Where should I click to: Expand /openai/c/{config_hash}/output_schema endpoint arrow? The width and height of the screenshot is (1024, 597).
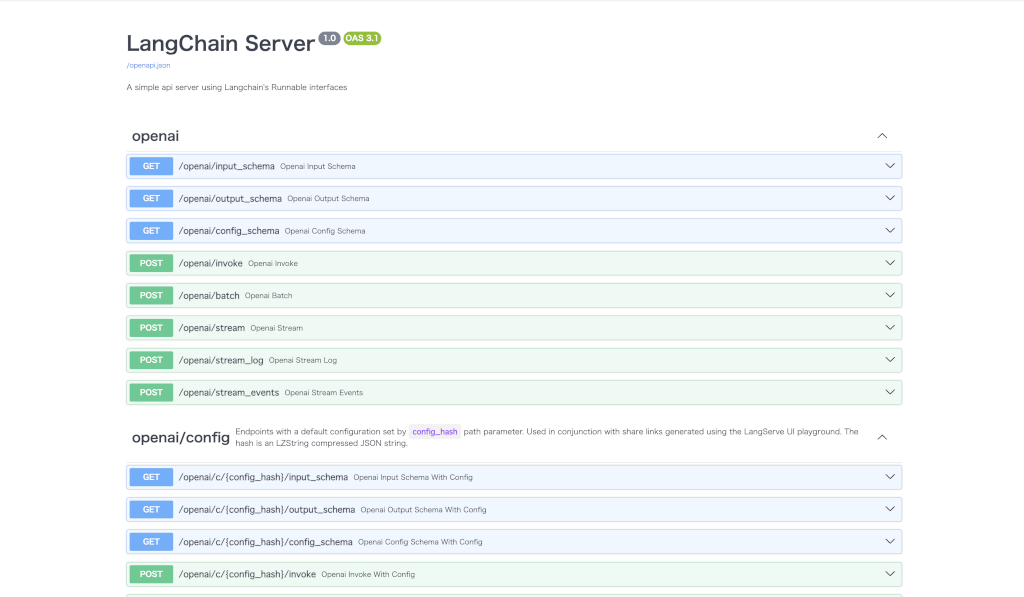coord(889,509)
